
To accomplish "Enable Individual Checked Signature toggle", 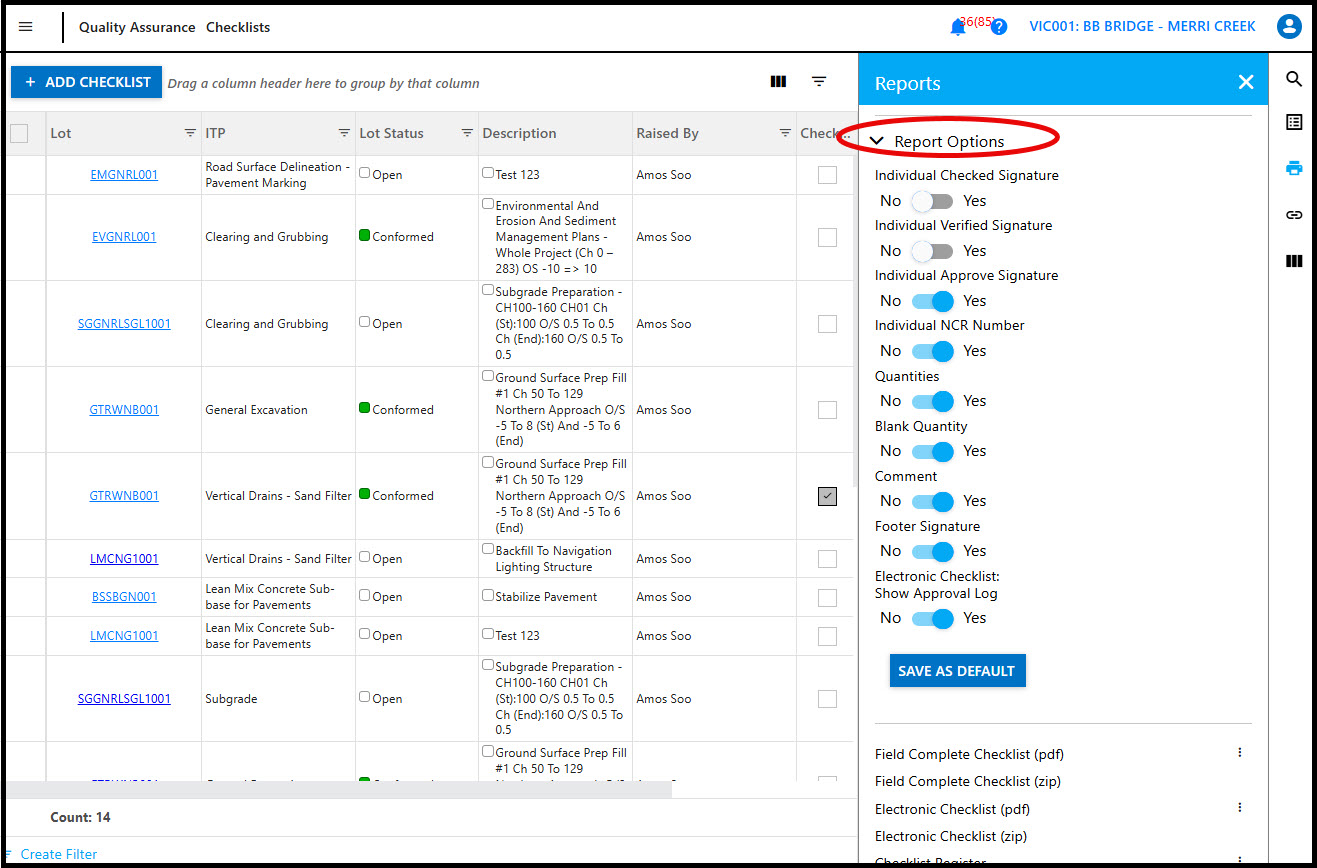I will click(x=932, y=201).
